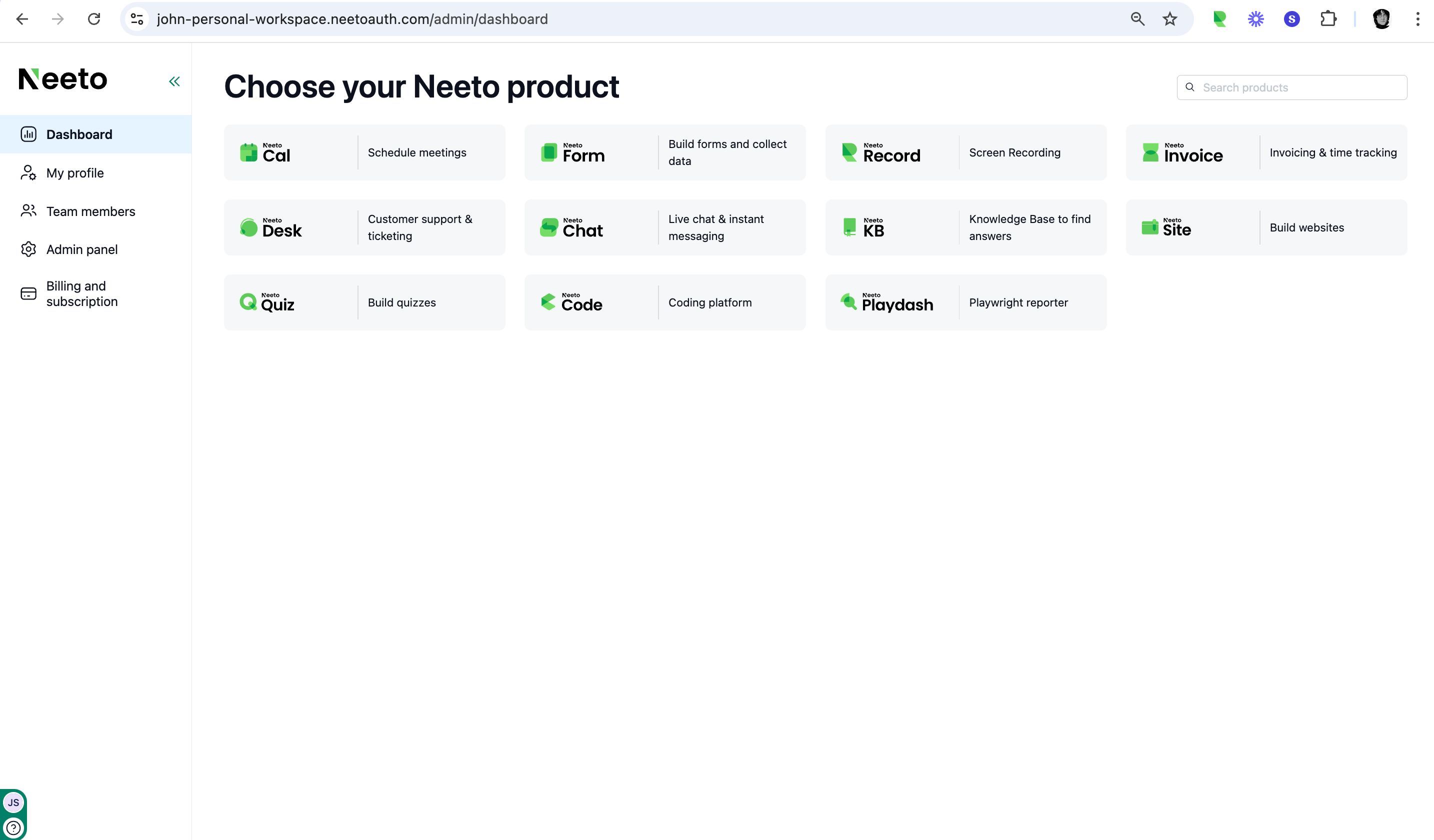1434x840 pixels.
Task: Open the Extensions puzzle menu
Action: pyautogui.click(x=1328, y=19)
